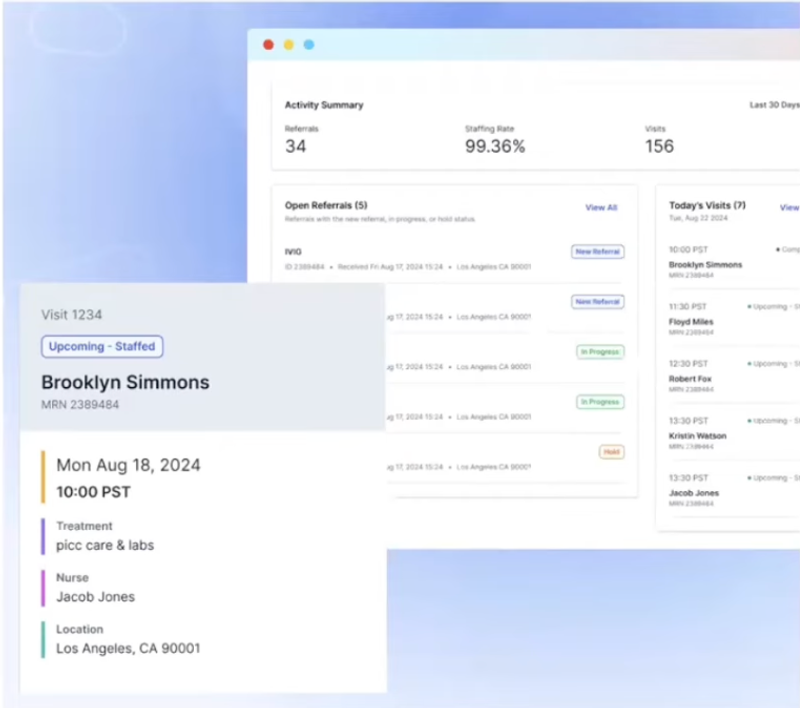Click the yellow window control dot
The height and width of the screenshot is (708, 800).
pyautogui.click(x=289, y=45)
